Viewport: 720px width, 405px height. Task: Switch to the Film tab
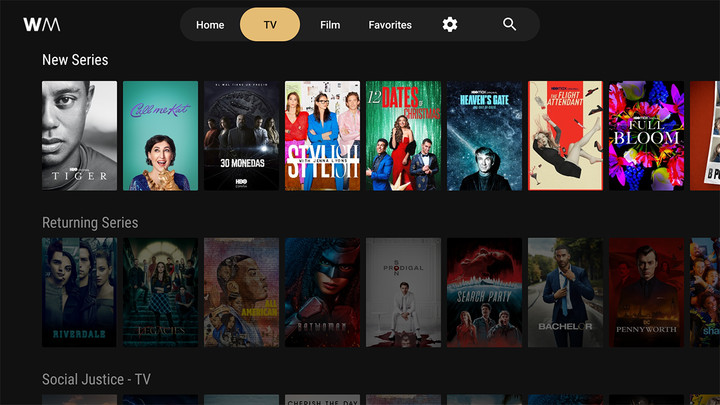(330, 25)
